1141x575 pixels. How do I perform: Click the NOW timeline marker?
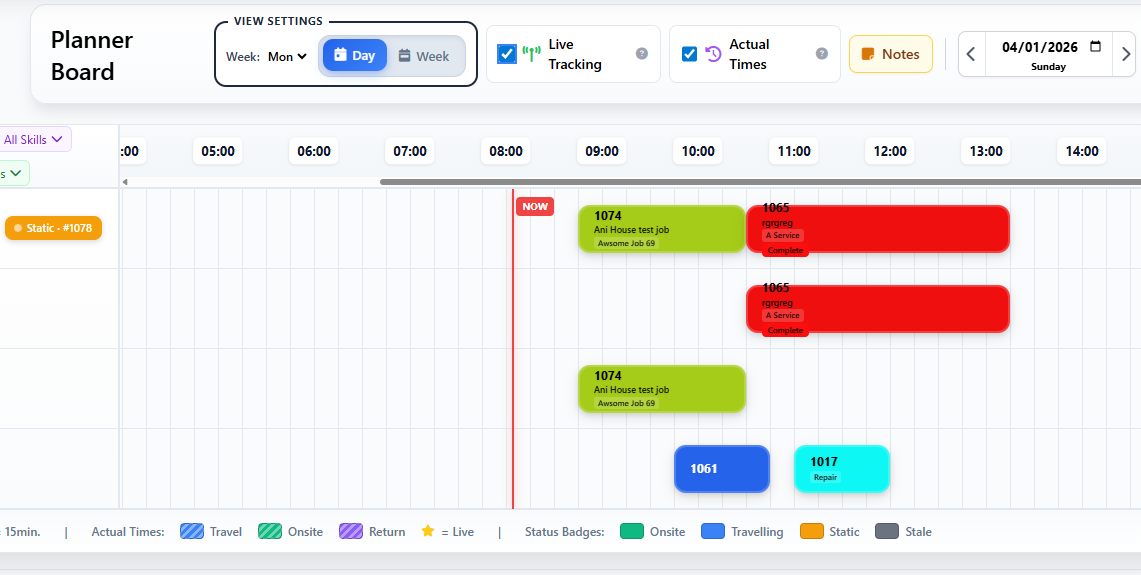coord(535,207)
